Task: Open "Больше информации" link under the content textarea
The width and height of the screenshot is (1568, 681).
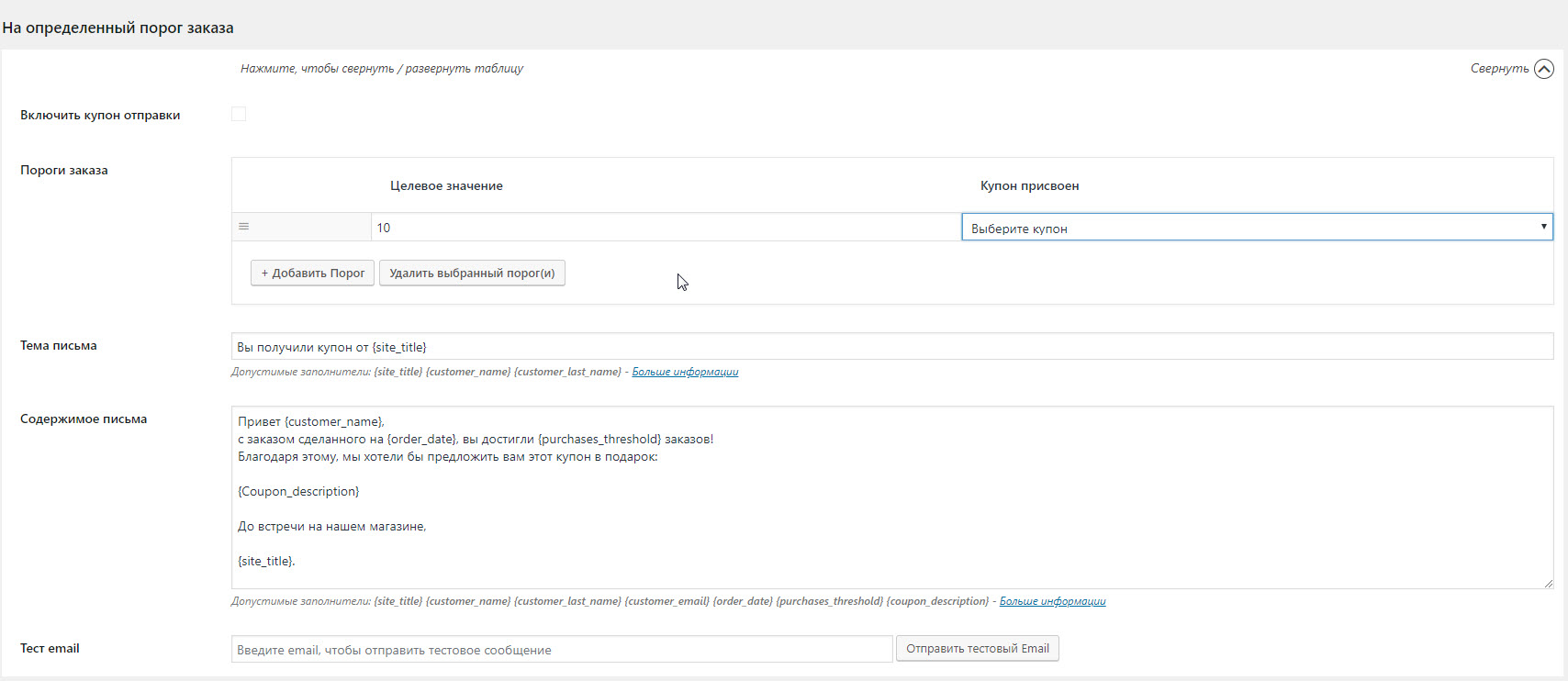Action: tap(1052, 602)
